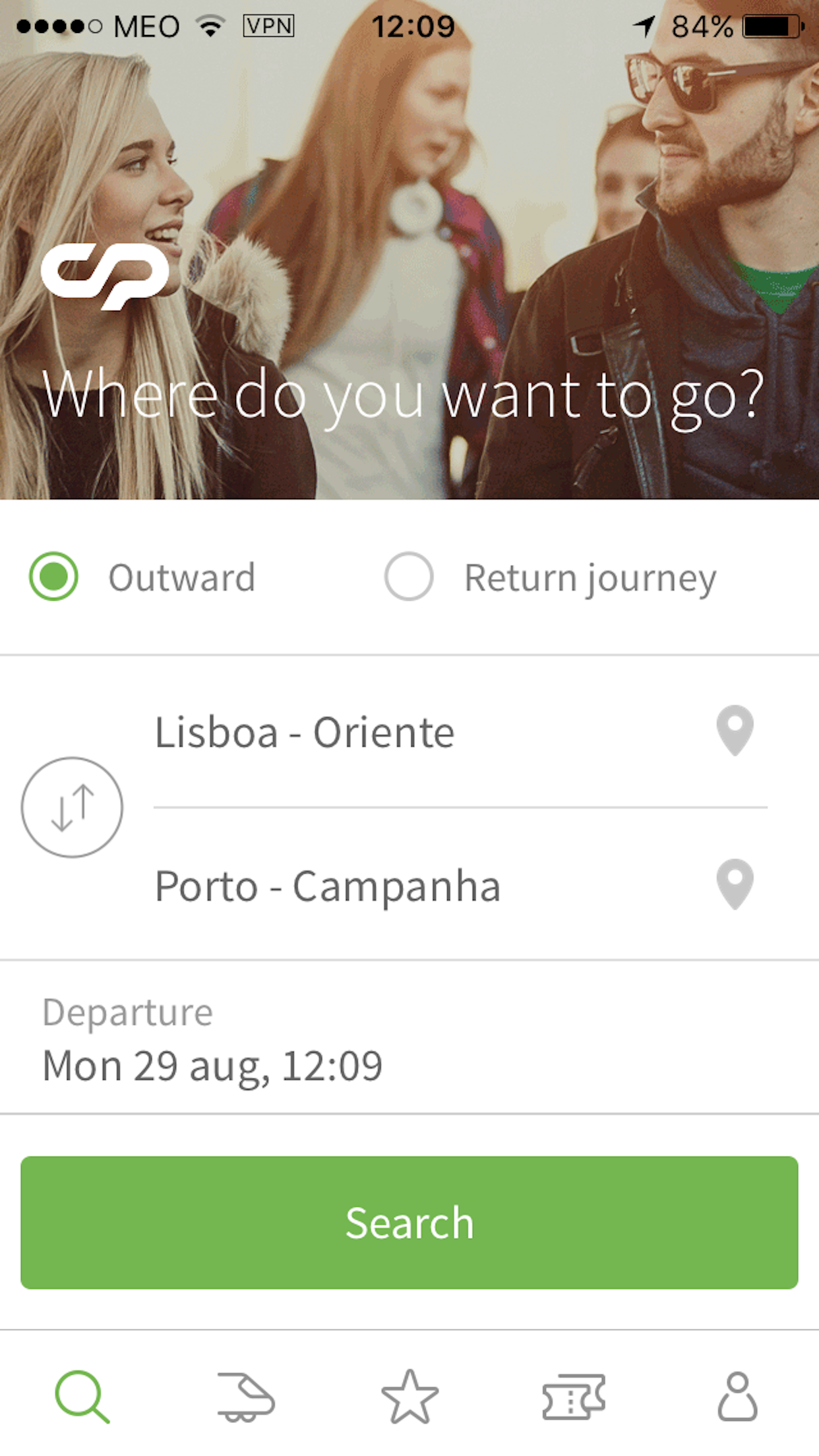Open the favorites star tab
Image resolution: width=819 pixels, height=1456 pixels.
tap(409, 1397)
